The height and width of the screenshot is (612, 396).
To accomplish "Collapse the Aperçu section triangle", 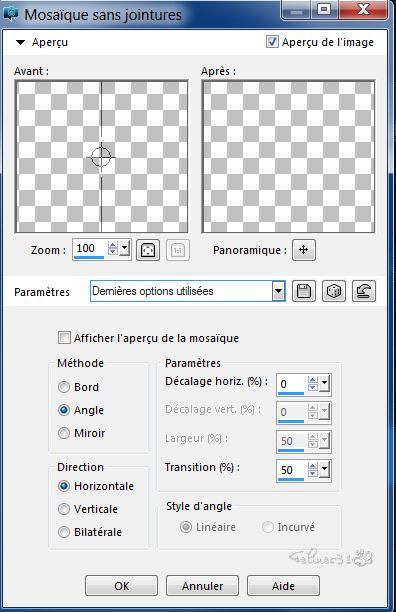I will (x=20, y=42).
